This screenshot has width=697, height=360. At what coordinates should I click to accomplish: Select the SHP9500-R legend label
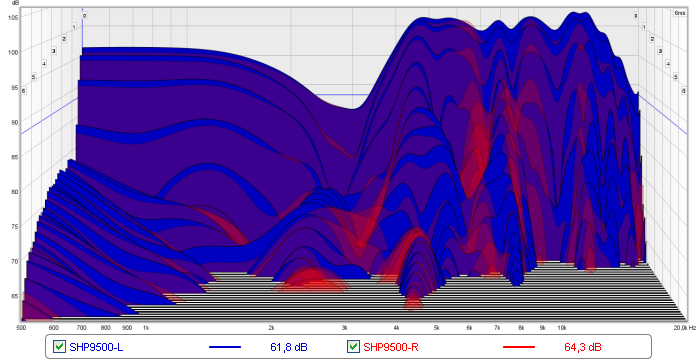391,347
